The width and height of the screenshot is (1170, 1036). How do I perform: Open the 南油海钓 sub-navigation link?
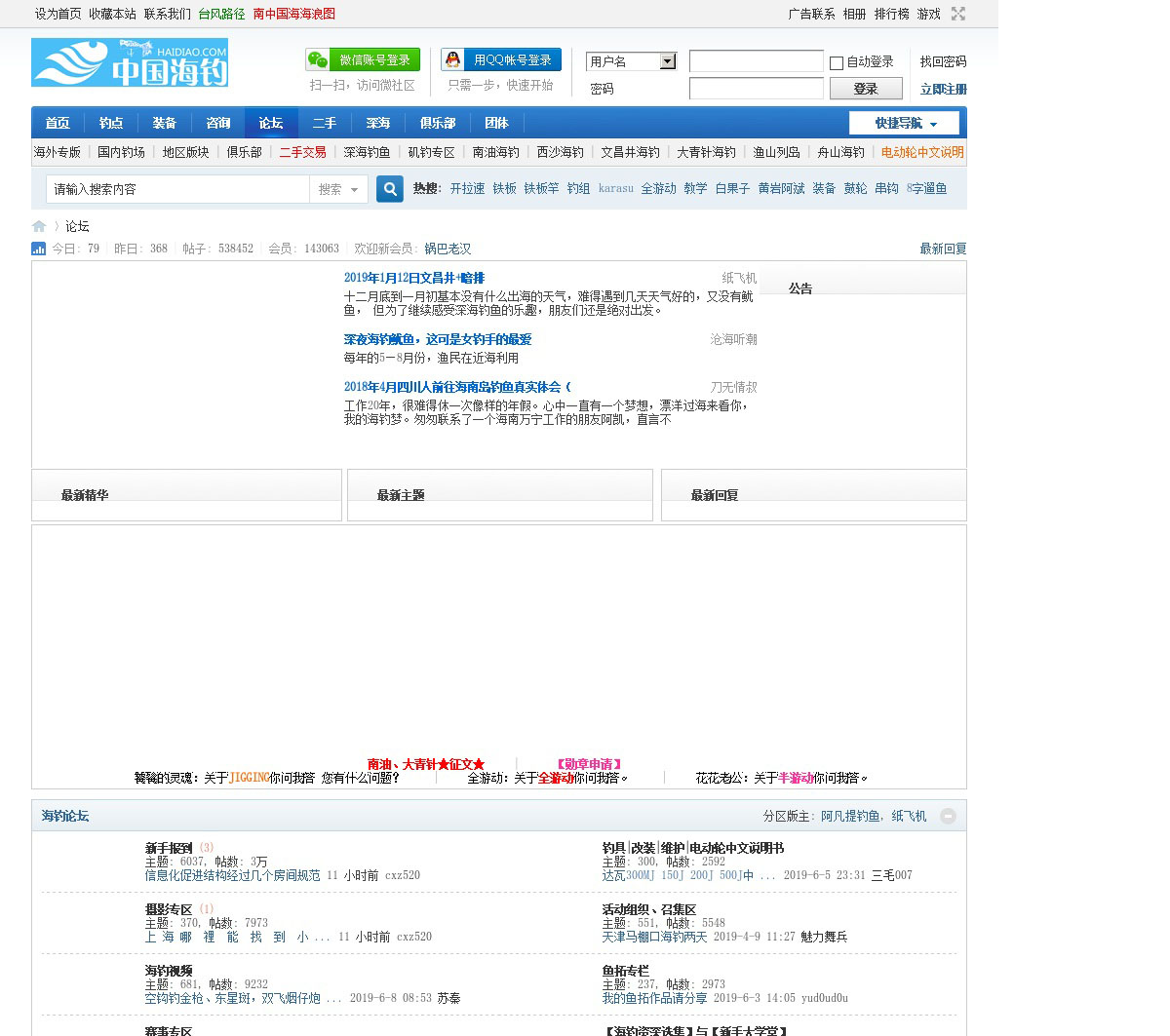(495, 152)
